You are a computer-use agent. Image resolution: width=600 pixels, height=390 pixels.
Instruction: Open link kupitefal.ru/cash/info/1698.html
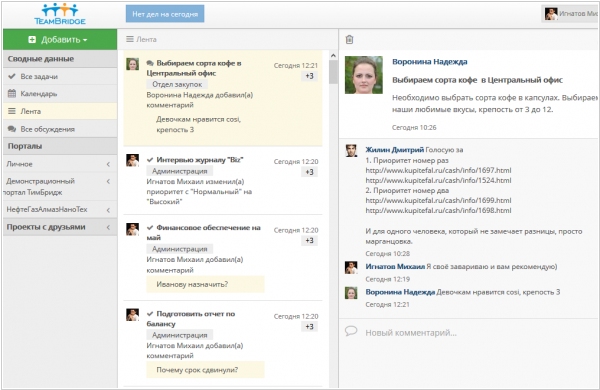click(438, 211)
